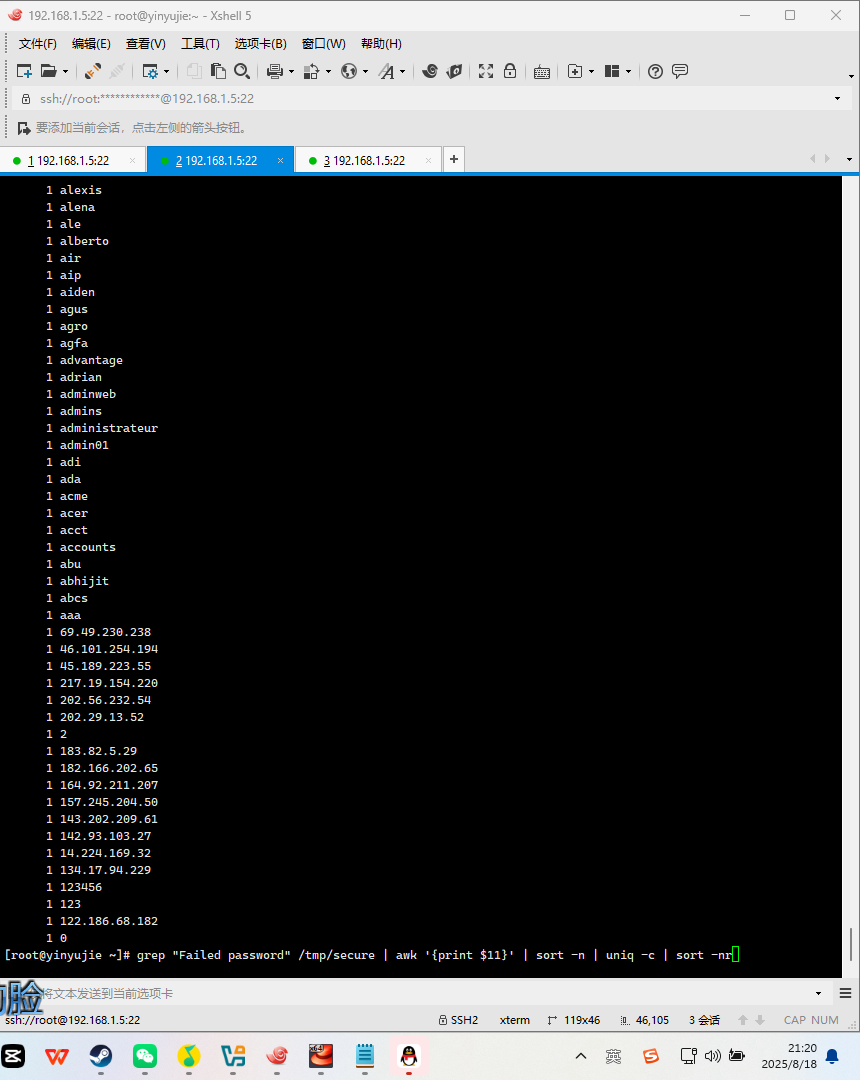Close session tab 2 192.168.1.5:22
Screen dimensions: 860x1080
tap(280, 160)
